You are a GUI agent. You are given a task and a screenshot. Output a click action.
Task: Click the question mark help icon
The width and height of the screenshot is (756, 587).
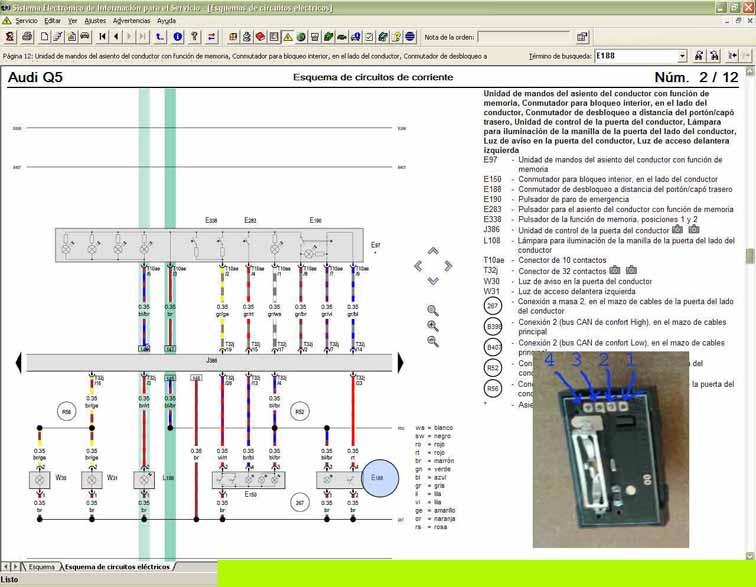point(194,37)
